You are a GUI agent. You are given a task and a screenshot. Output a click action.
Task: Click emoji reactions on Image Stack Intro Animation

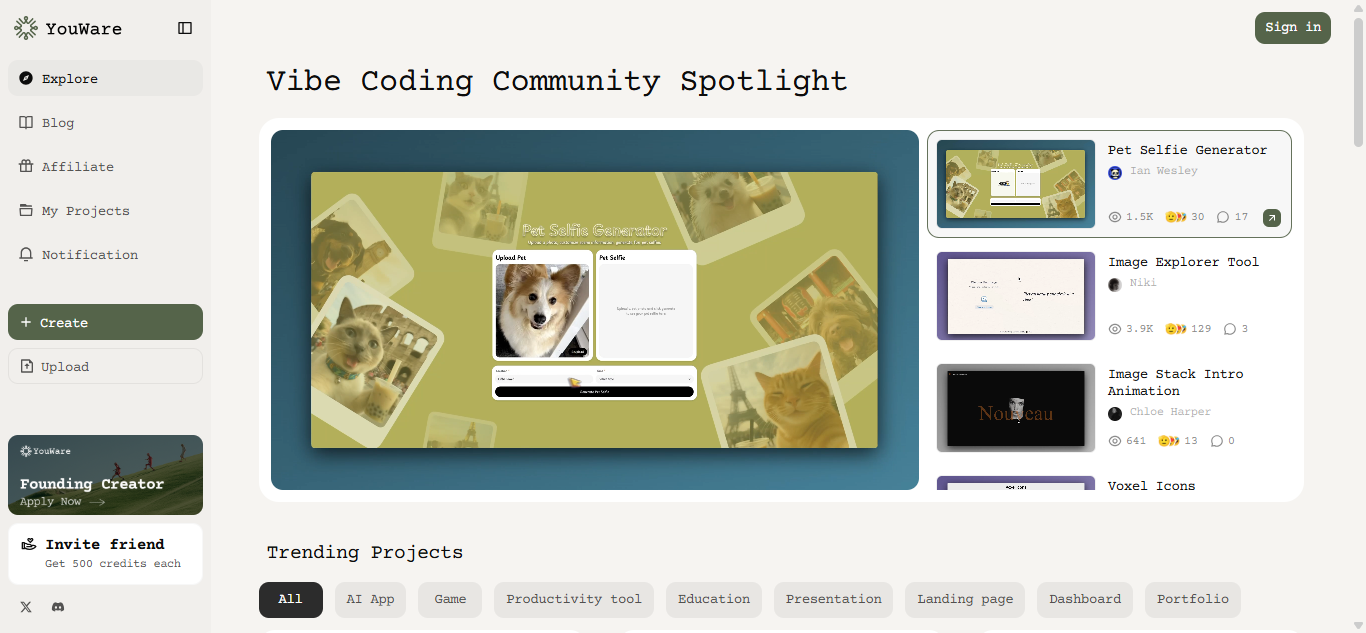[x=1171, y=441]
